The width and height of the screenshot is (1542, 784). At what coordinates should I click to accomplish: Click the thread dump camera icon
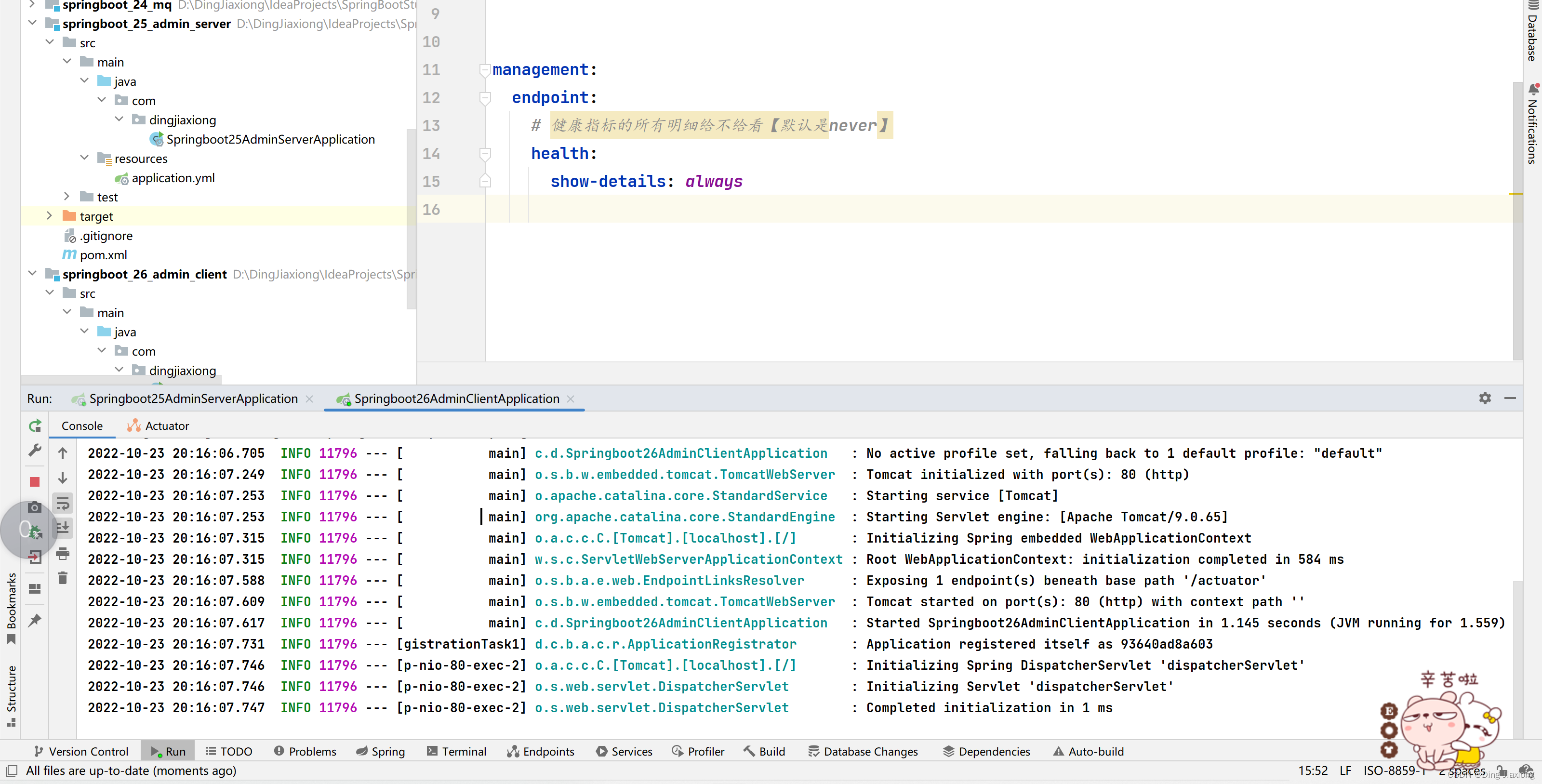(35, 507)
